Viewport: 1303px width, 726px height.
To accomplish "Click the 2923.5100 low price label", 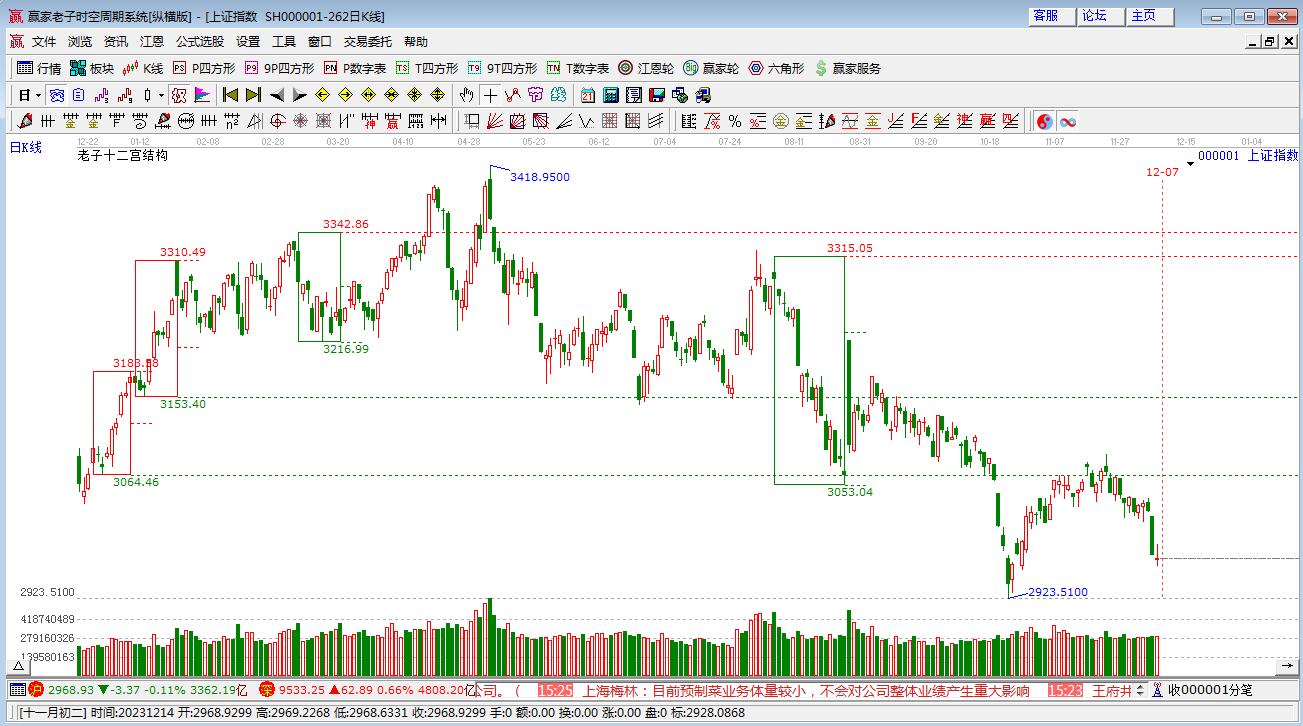I will coord(1058,592).
